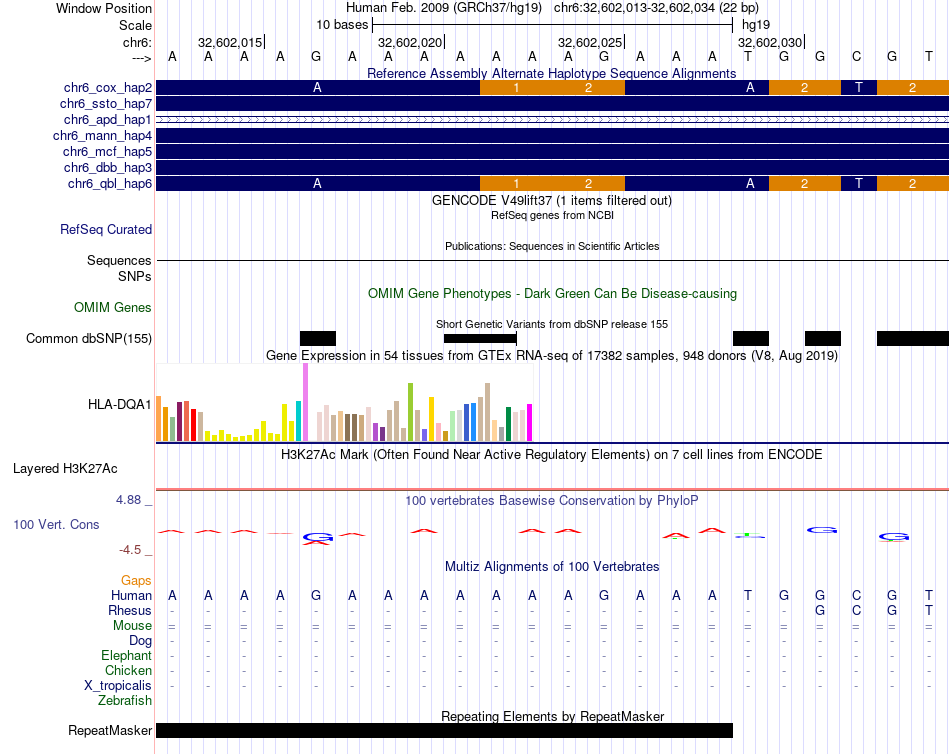Click the chr6_cox_hap2 track label

(107, 88)
